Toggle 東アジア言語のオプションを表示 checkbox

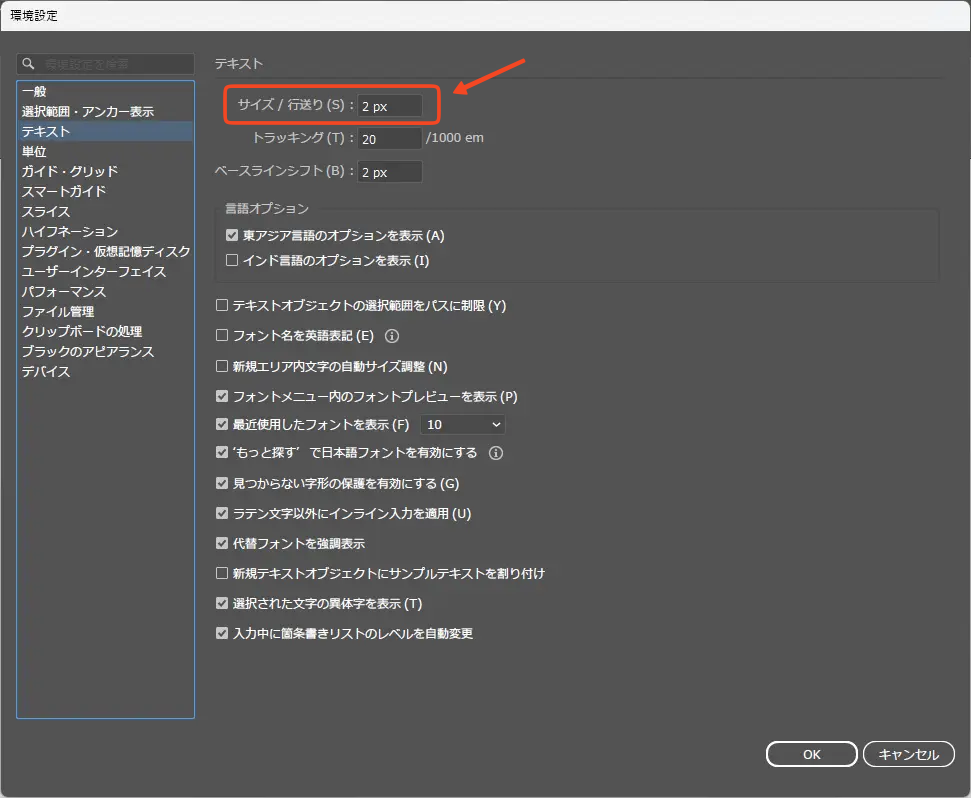click(233, 236)
